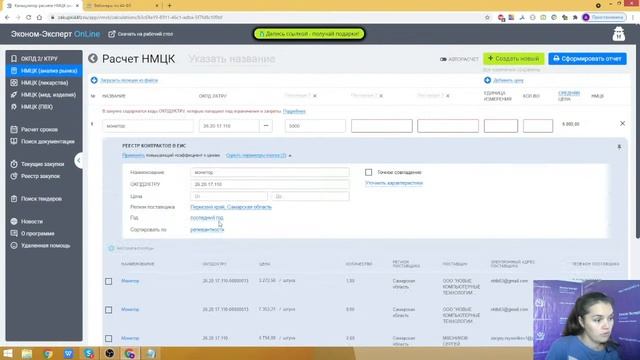Reload the page in the browser
Viewport: 640px width, 360px height.
tap(29, 18)
